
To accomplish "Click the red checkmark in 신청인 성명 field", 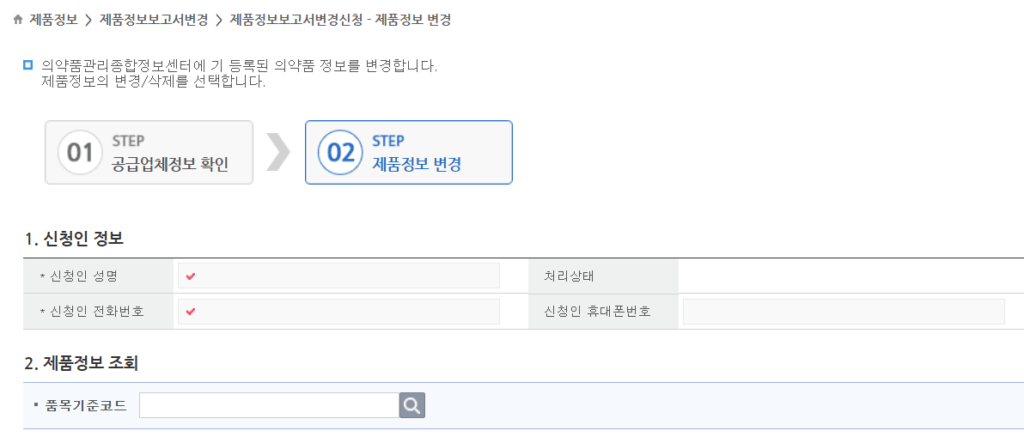I will point(190,276).
